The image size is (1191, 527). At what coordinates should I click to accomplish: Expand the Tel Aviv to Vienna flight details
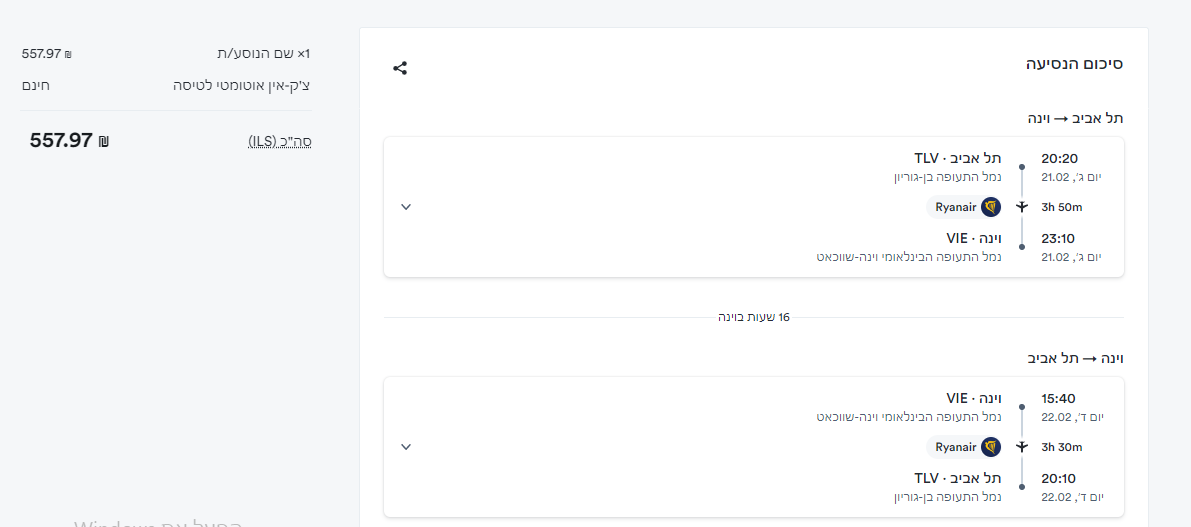click(406, 207)
